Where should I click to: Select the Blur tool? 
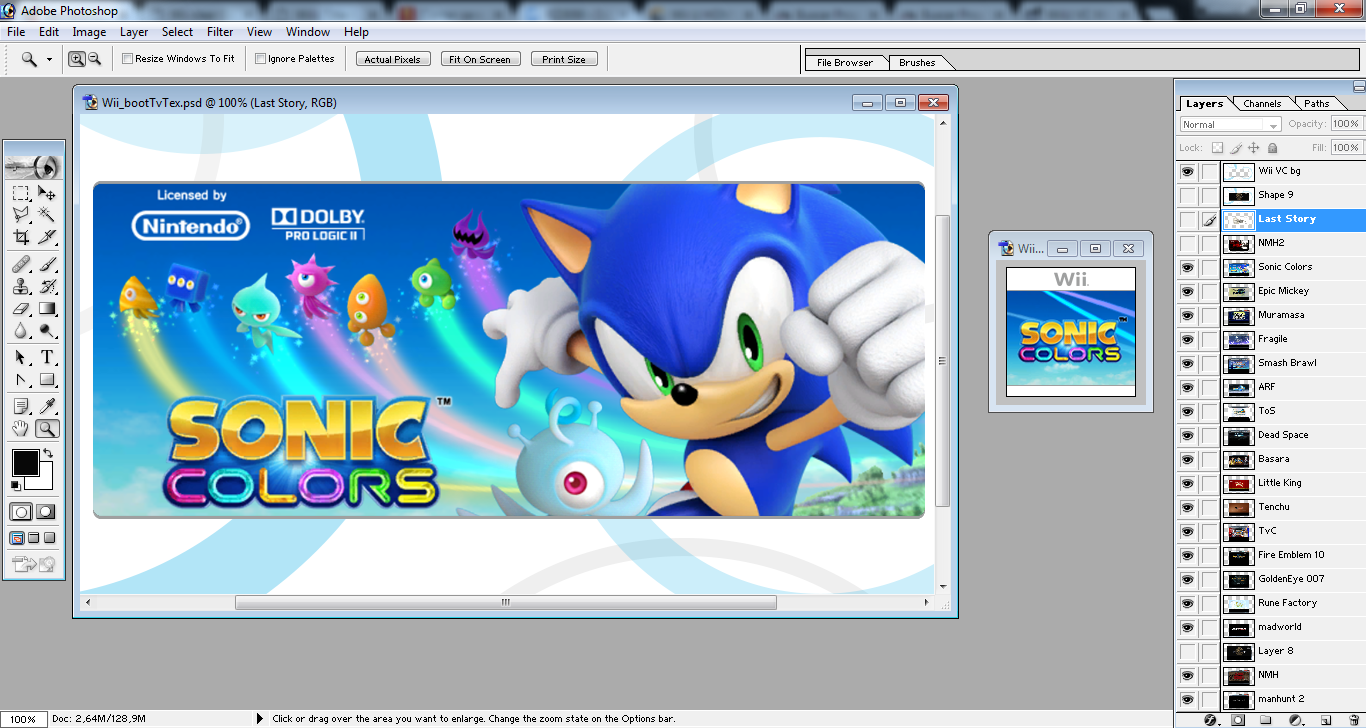coord(21,331)
